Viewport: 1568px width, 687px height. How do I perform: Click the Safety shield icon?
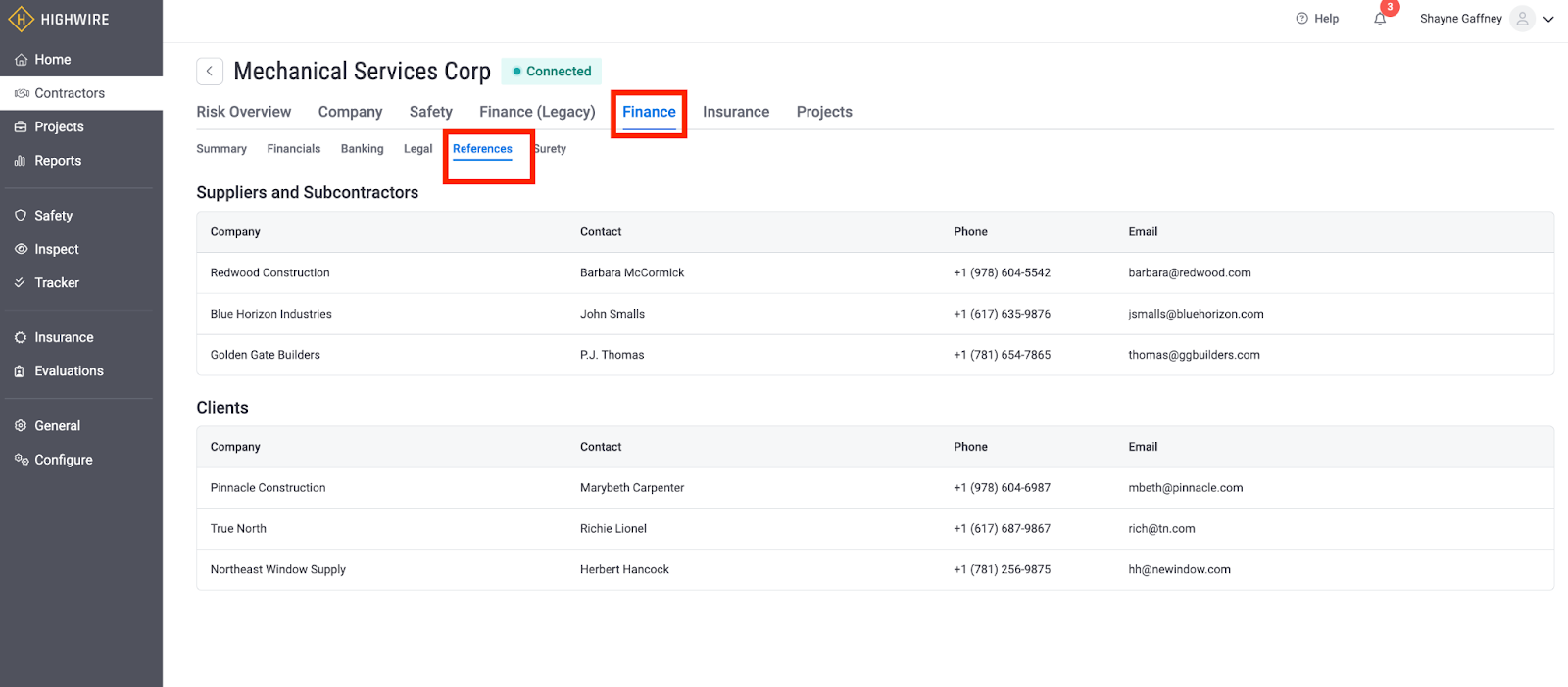pyautogui.click(x=21, y=216)
